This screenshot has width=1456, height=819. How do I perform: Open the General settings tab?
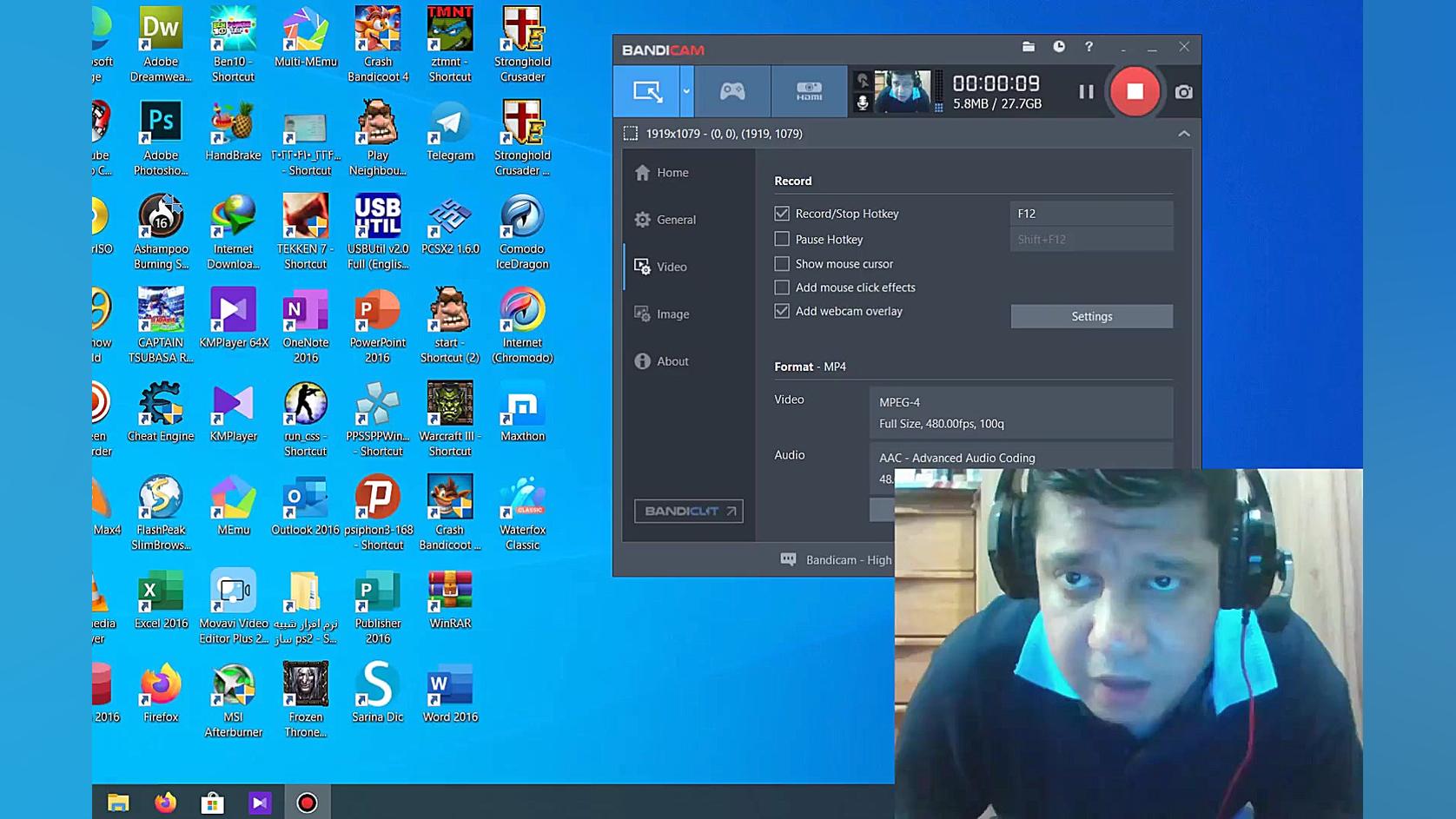(x=665, y=220)
